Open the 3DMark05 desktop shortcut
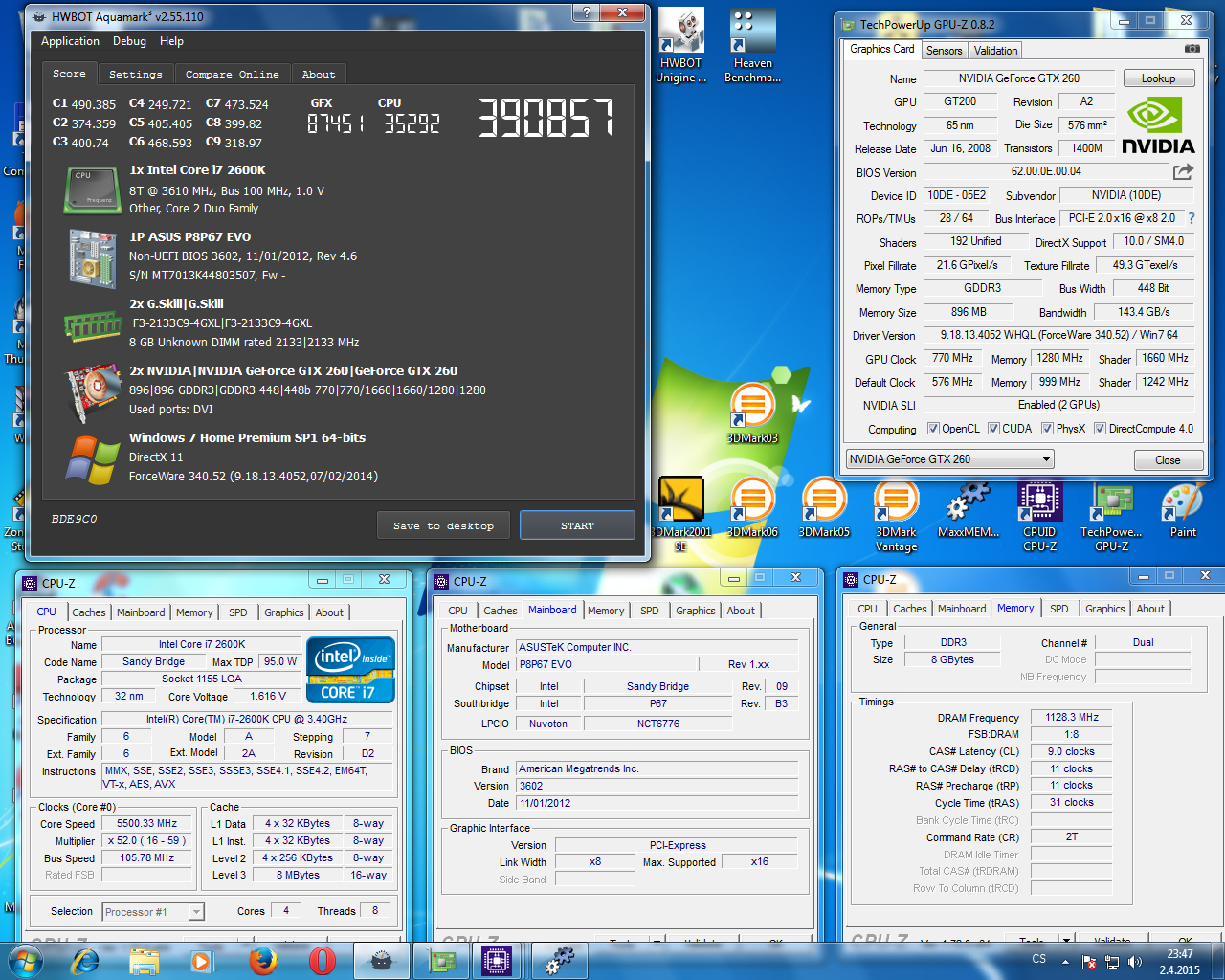This screenshot has height=980, width=1225. (824, 507)
